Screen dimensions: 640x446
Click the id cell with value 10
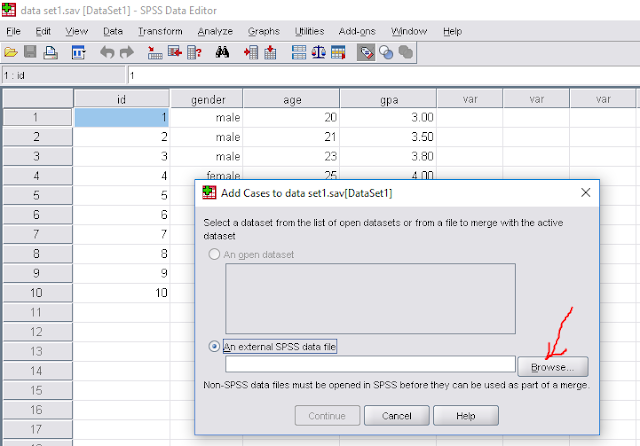[x=122, y=293]
